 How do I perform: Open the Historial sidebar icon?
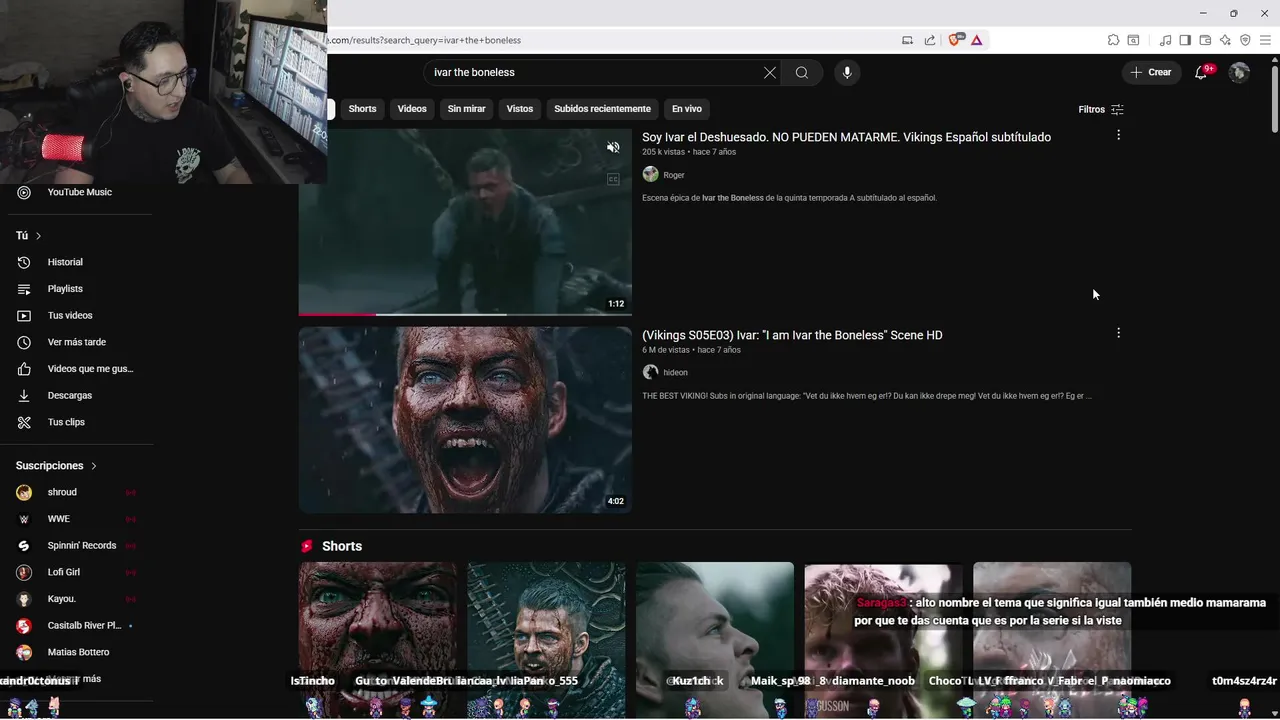24,262
